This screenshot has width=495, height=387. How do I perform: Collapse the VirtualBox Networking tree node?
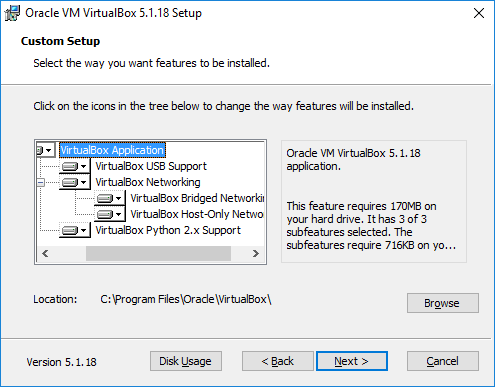point(40,182)
